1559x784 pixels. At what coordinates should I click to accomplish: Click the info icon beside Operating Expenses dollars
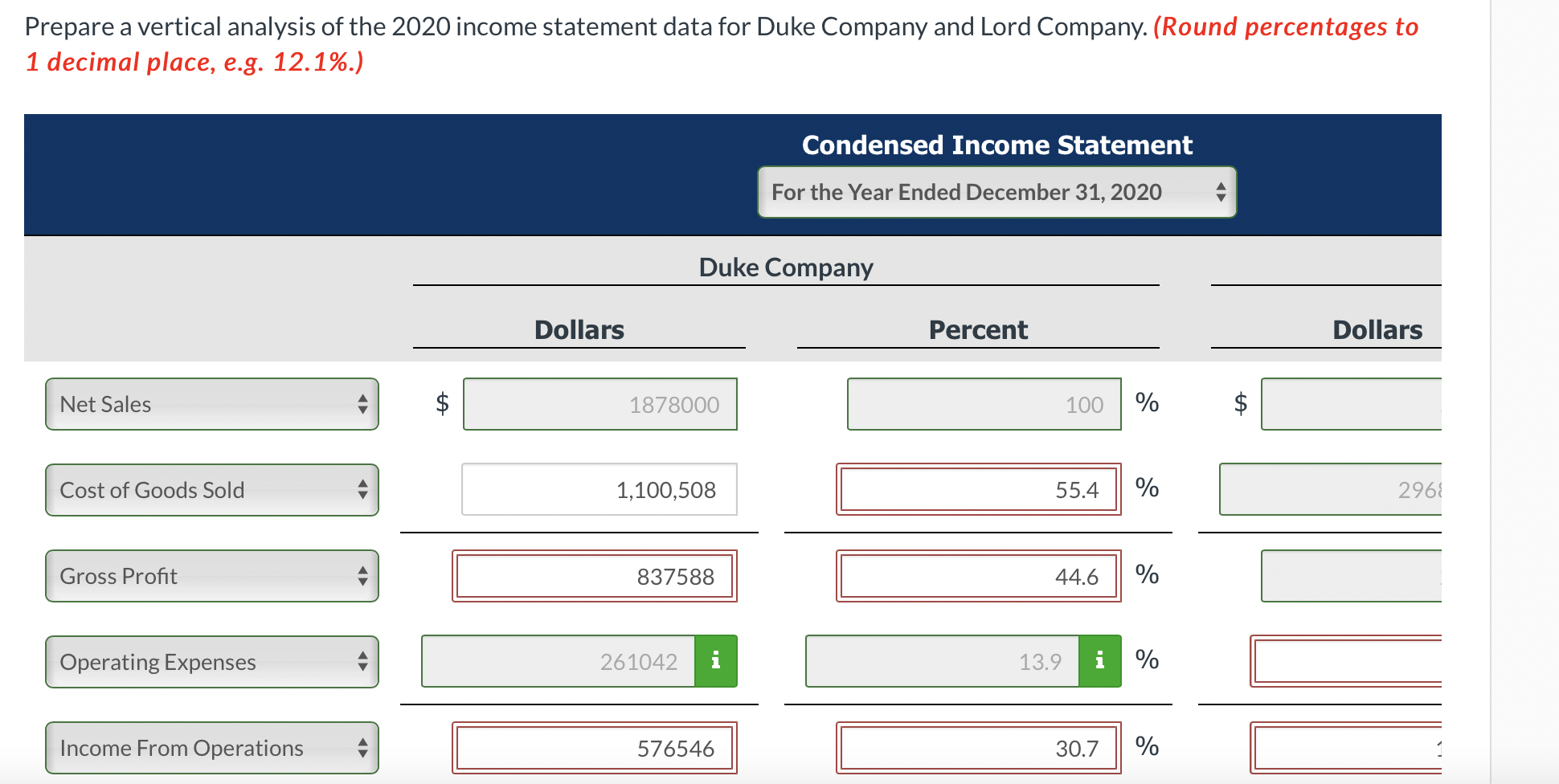(x=714, y=660)
